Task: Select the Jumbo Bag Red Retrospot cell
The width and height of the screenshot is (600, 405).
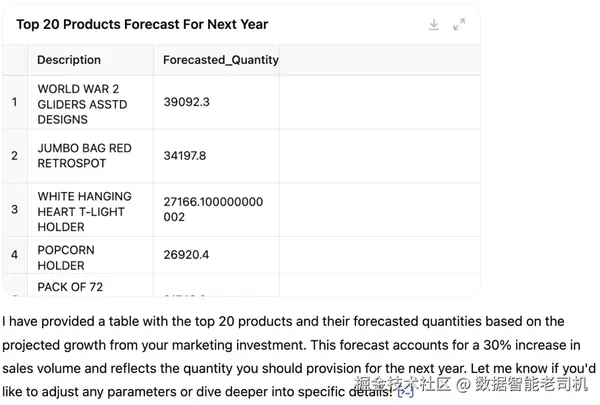Action: coord(84,155)
